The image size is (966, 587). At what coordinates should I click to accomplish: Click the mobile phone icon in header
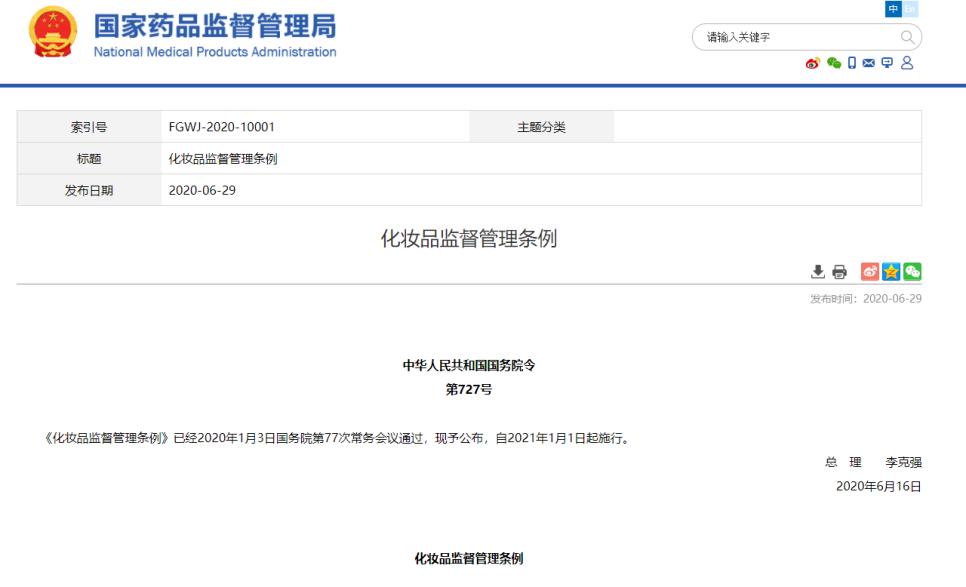click(x=852, y=63)
